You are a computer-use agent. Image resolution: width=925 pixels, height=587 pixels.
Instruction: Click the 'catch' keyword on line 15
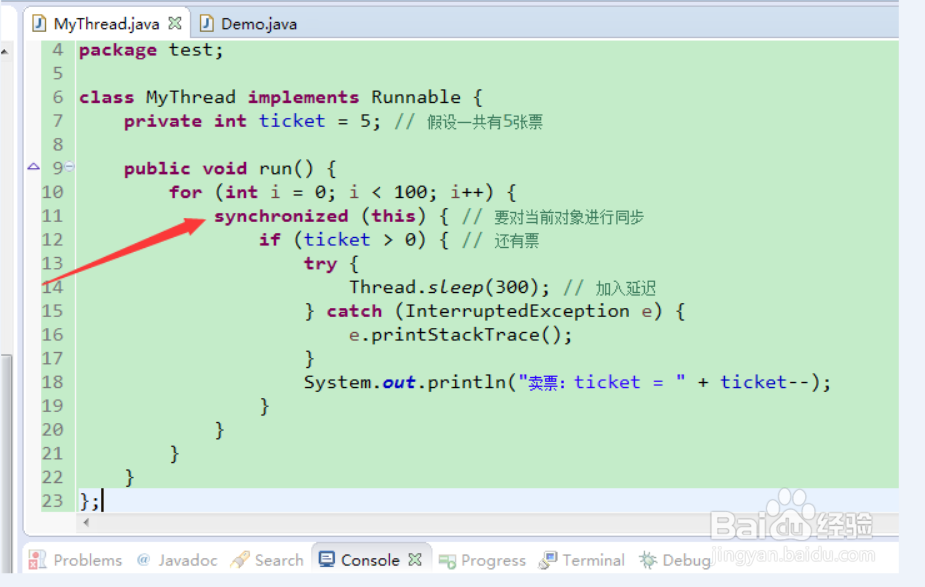point(355,311)
